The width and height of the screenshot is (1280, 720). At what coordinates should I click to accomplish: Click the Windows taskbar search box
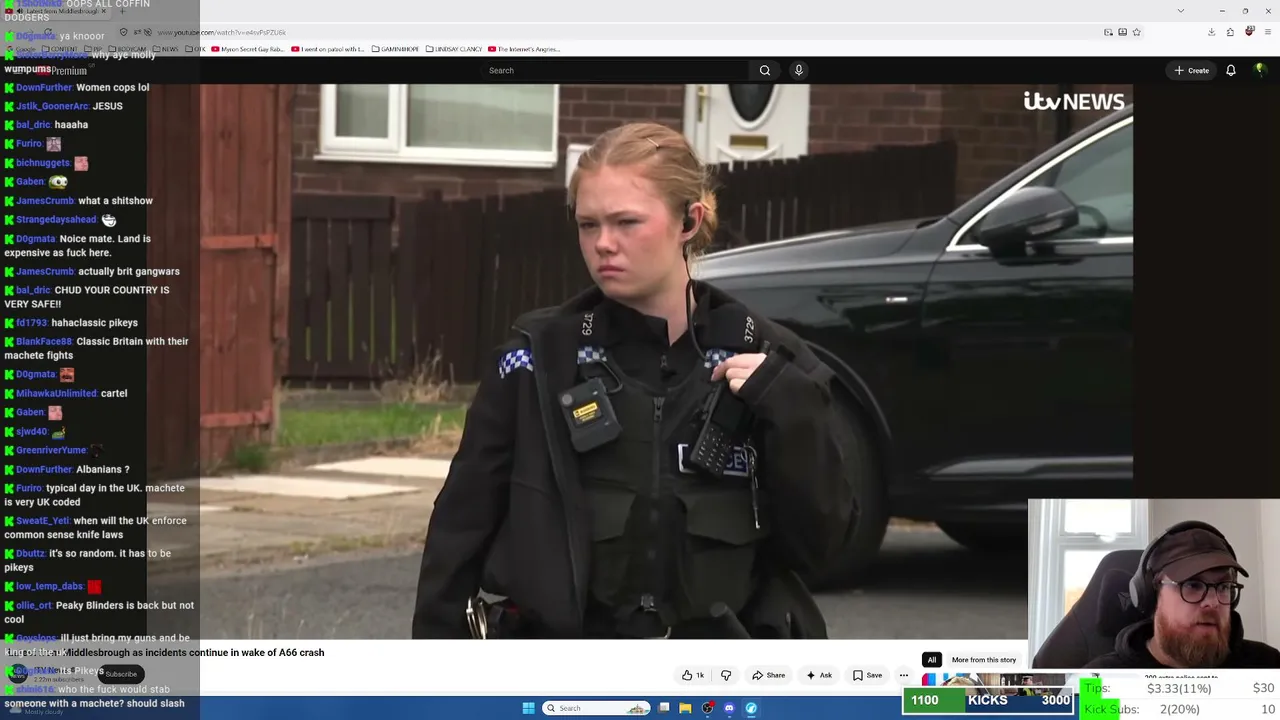pos(597,708)
